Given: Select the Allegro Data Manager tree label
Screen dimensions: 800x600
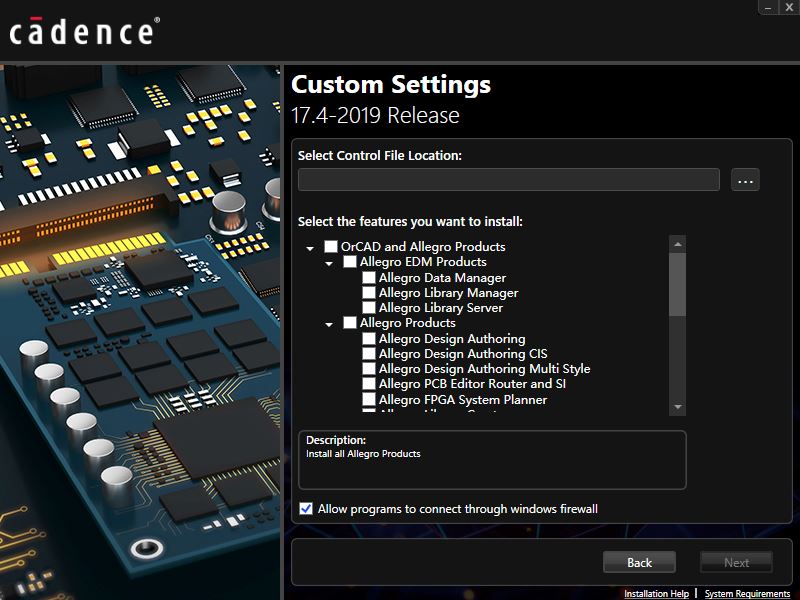Looking at the screenshot, I should click(x=442, y=278).
